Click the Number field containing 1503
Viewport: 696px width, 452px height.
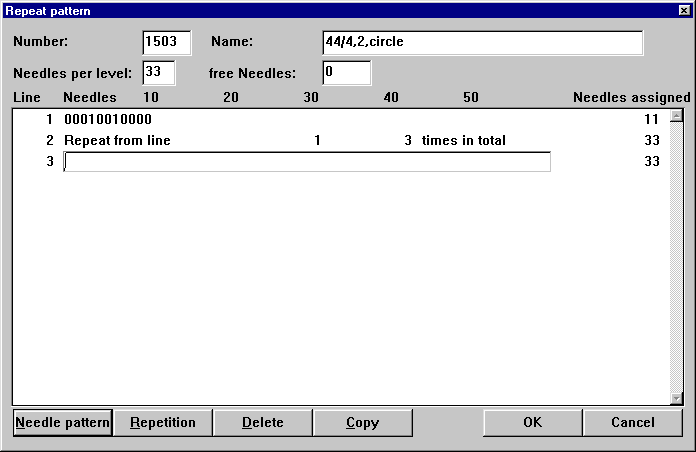(166, 42)
